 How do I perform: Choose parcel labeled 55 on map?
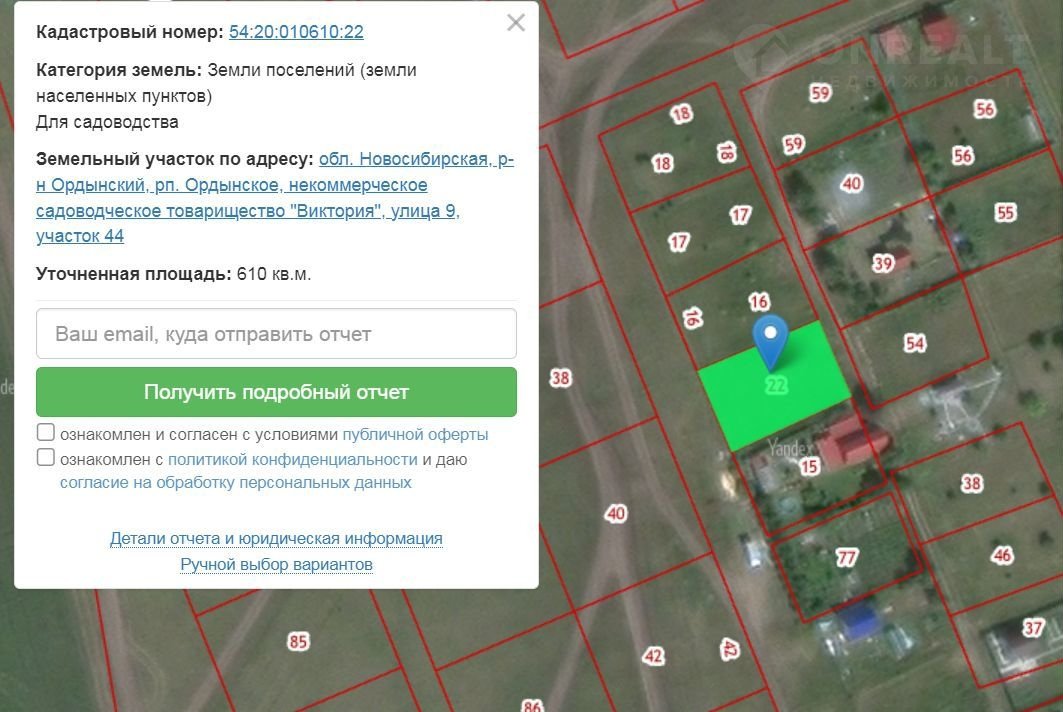click(1005, 212)
